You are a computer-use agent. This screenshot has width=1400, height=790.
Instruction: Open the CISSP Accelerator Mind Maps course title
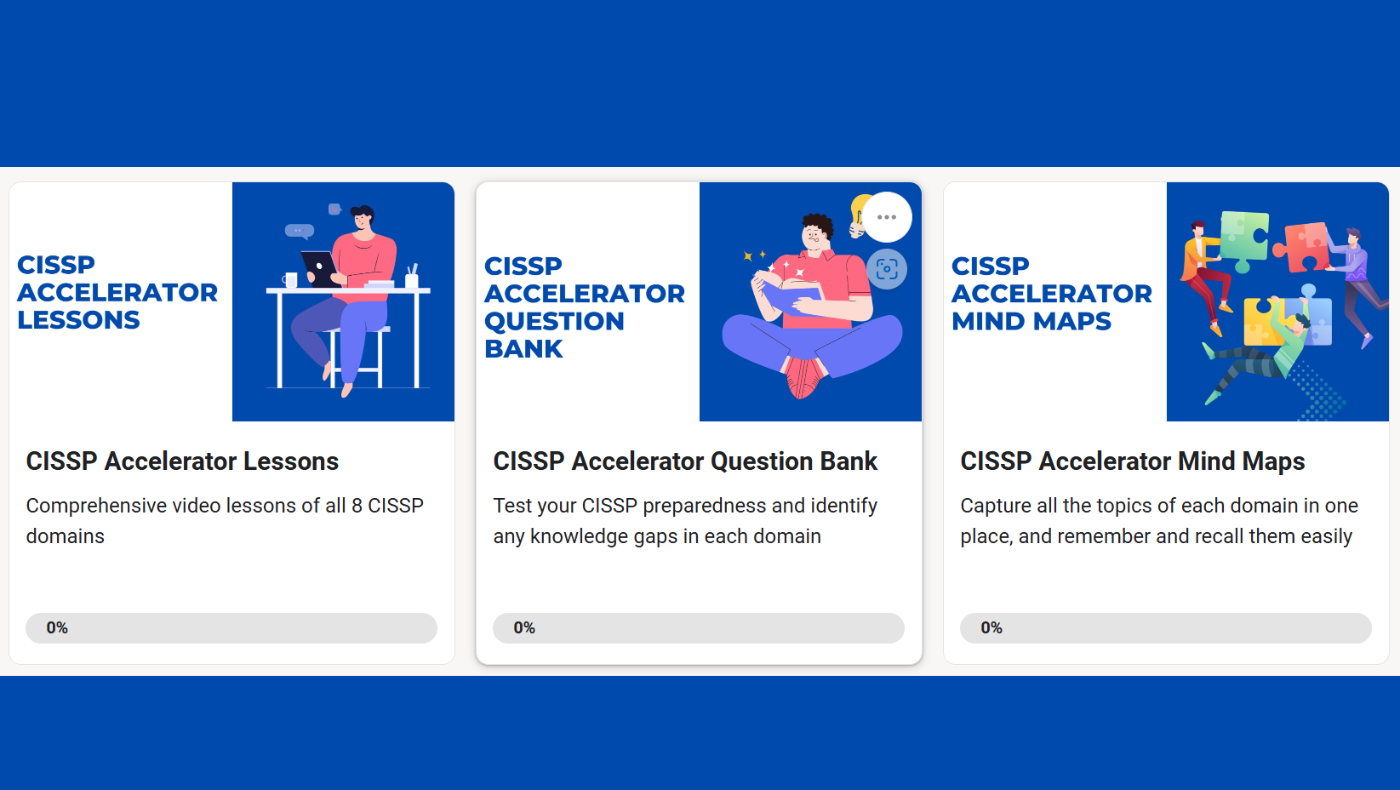(1133, 461)
